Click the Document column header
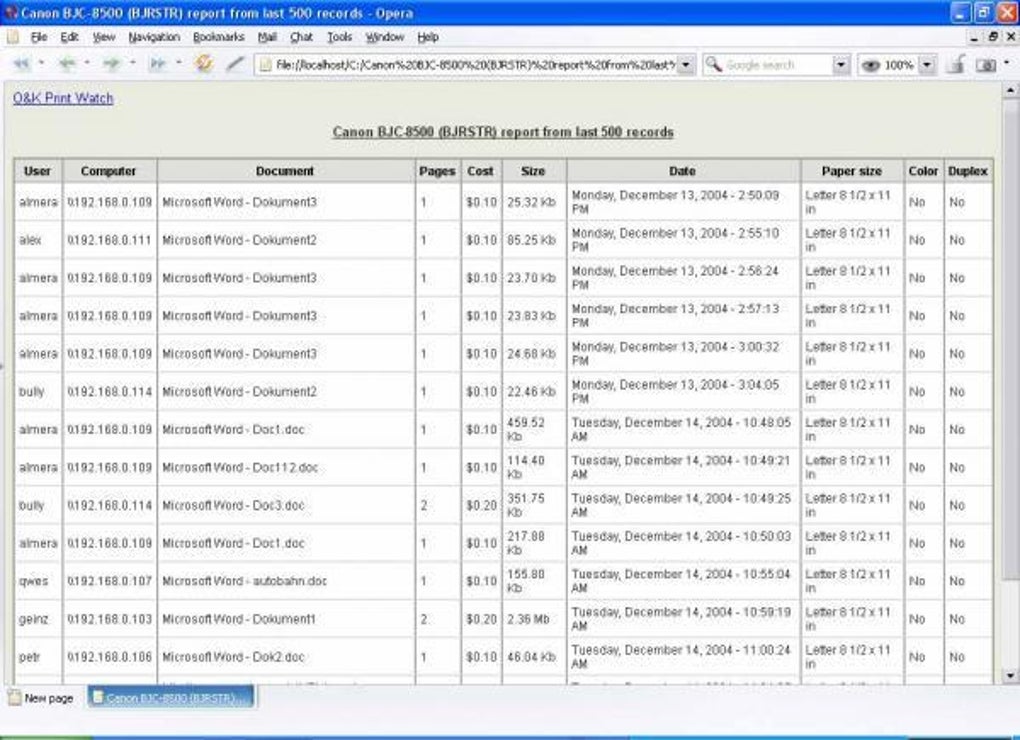The height and width of the screenshot is (740, 1020). coord(285,171)
